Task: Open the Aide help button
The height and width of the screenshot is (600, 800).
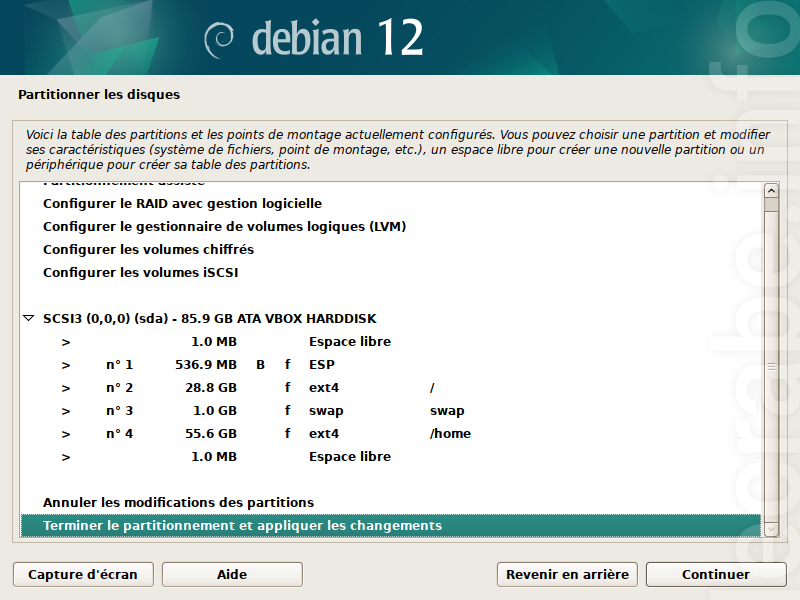Action: [x=232, y=574]
